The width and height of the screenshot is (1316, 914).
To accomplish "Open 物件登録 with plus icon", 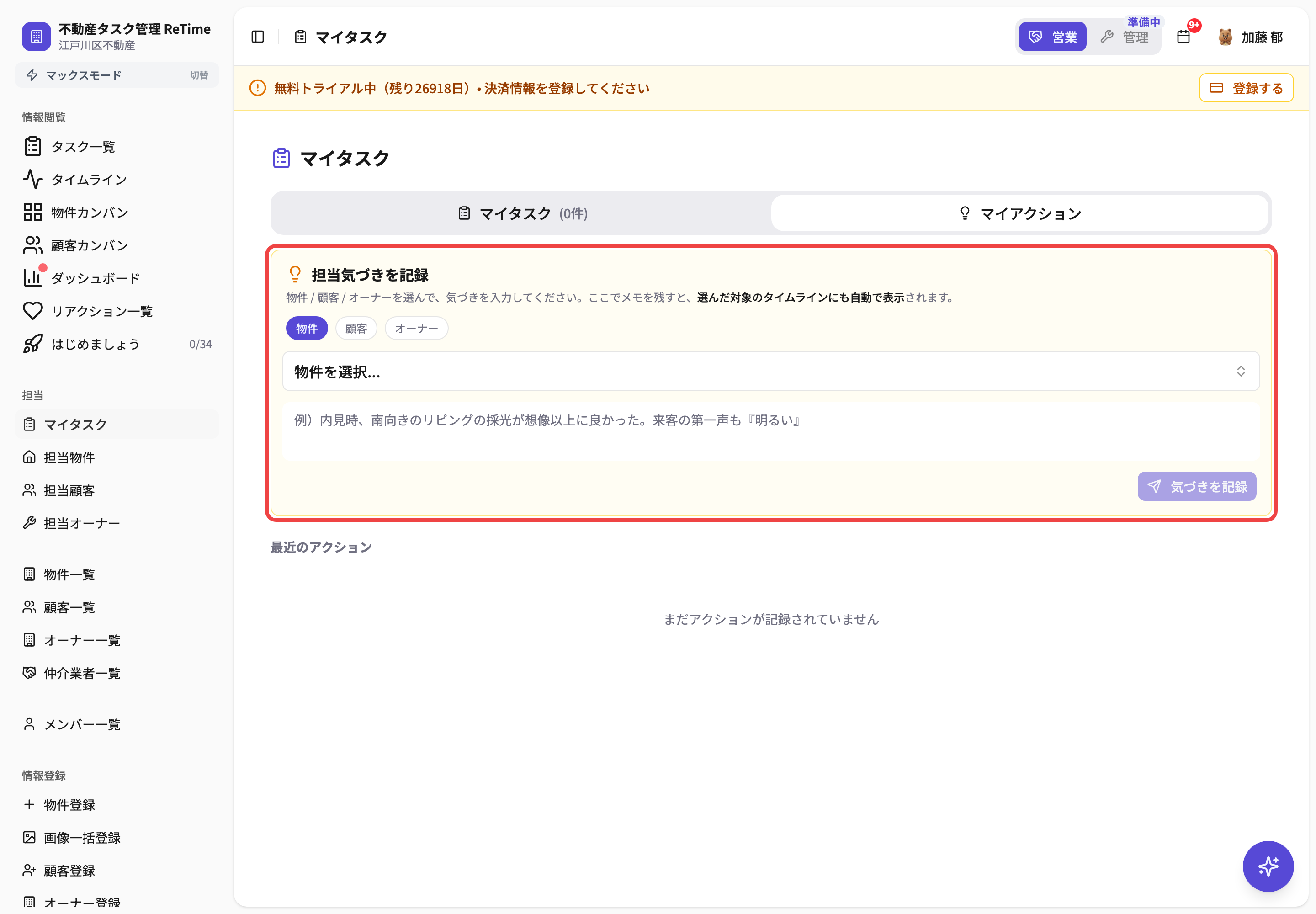I will (x=117, y=805).
